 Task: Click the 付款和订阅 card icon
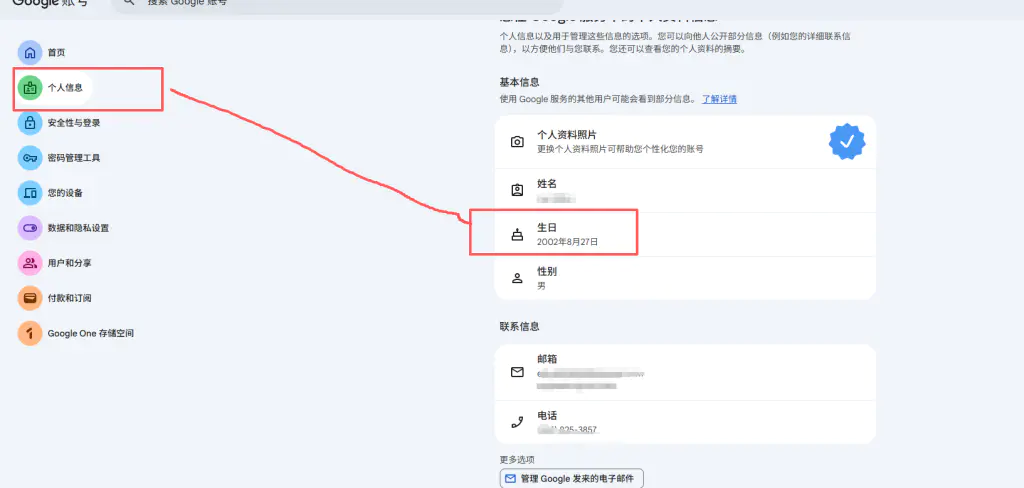click(x=30, y=298)
